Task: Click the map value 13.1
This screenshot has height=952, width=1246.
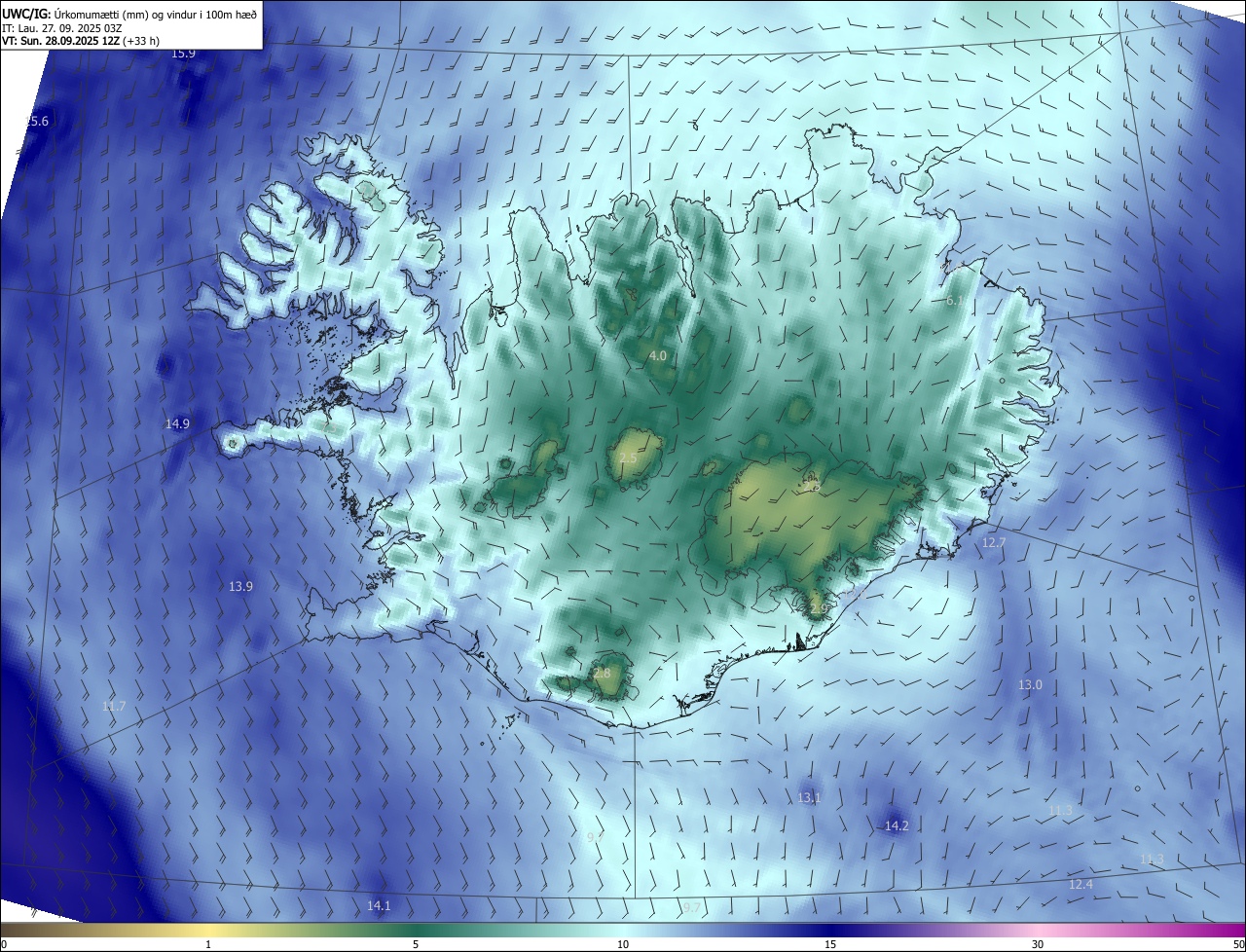Action: 809,797
